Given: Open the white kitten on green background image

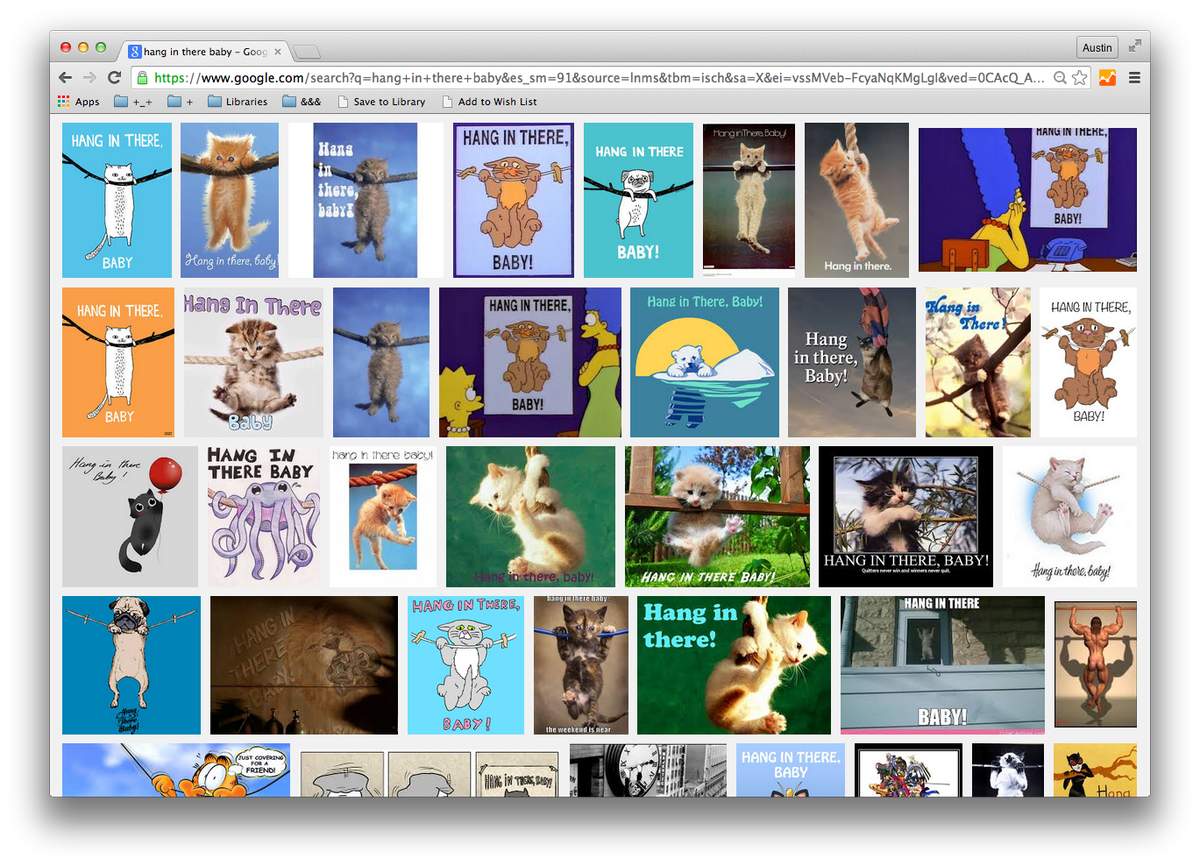Looking at the screenshot, I should point(531,516).
